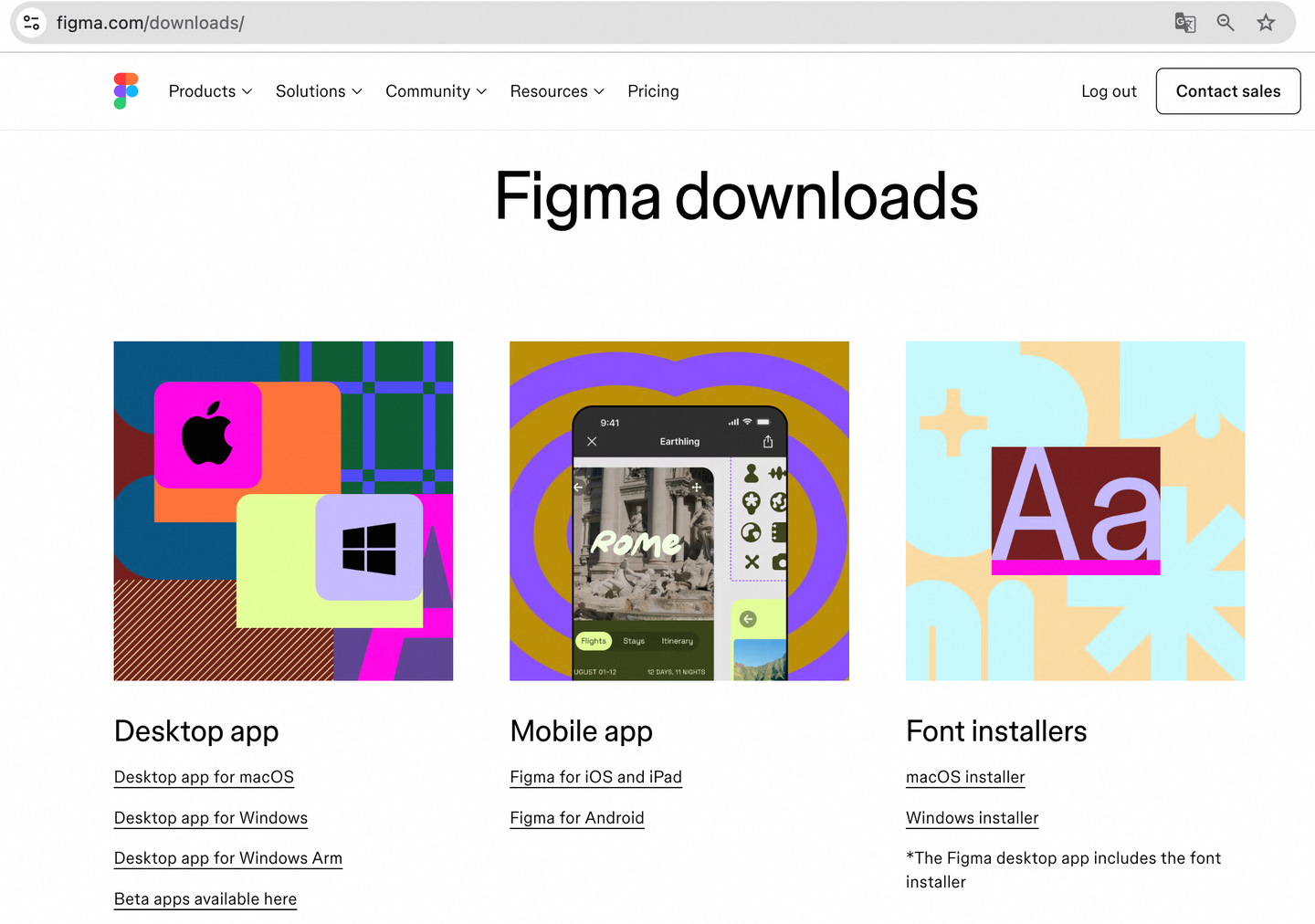Open the Community menu item
The width and height of the screenshot is (1315, 924).
pos(436,91)
